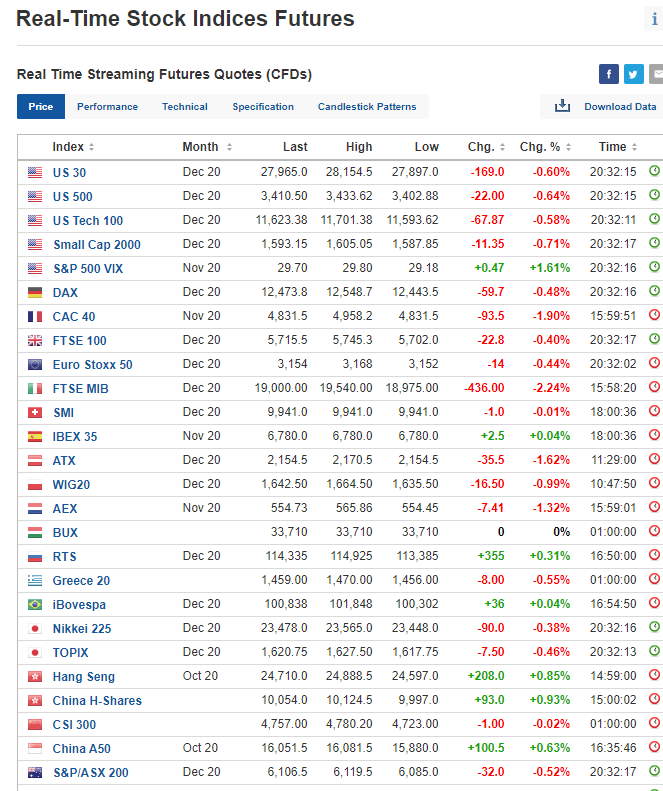Click the Twitter share icon

[634, 74]
